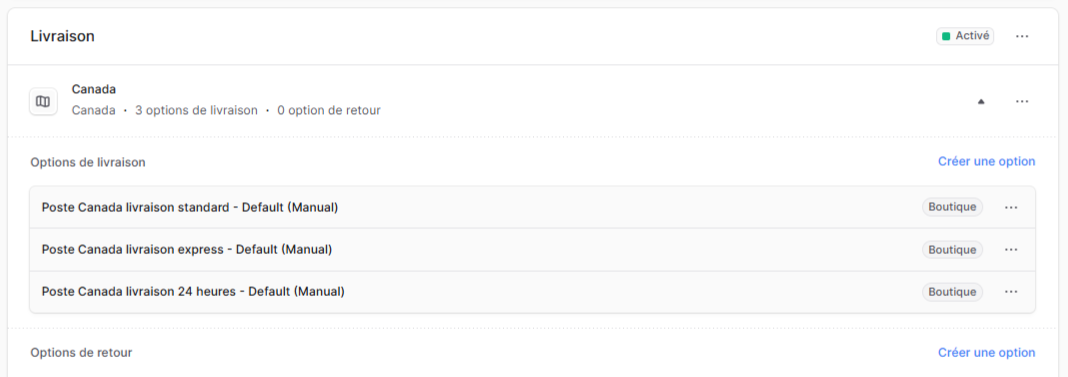Click the Canada zone title
The width and height of the screenshot is (1068, 377).
[x=94, y=89]
